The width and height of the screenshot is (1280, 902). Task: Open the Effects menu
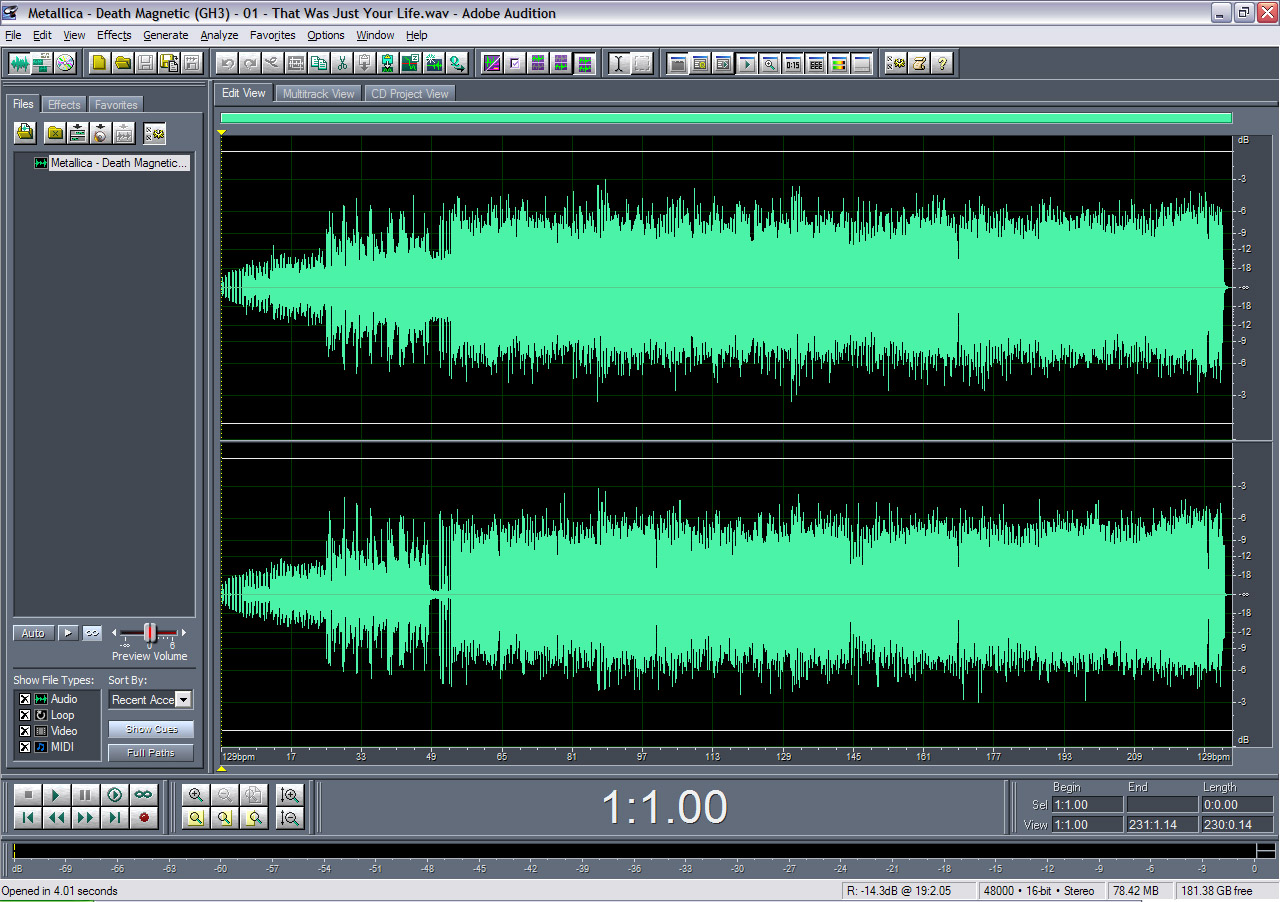click(x=114, y=35)
